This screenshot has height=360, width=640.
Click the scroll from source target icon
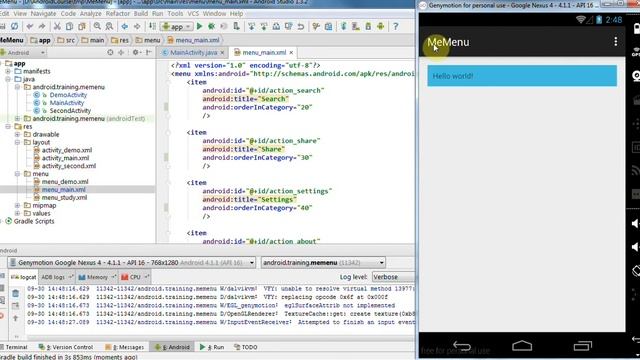coord(110,53)
